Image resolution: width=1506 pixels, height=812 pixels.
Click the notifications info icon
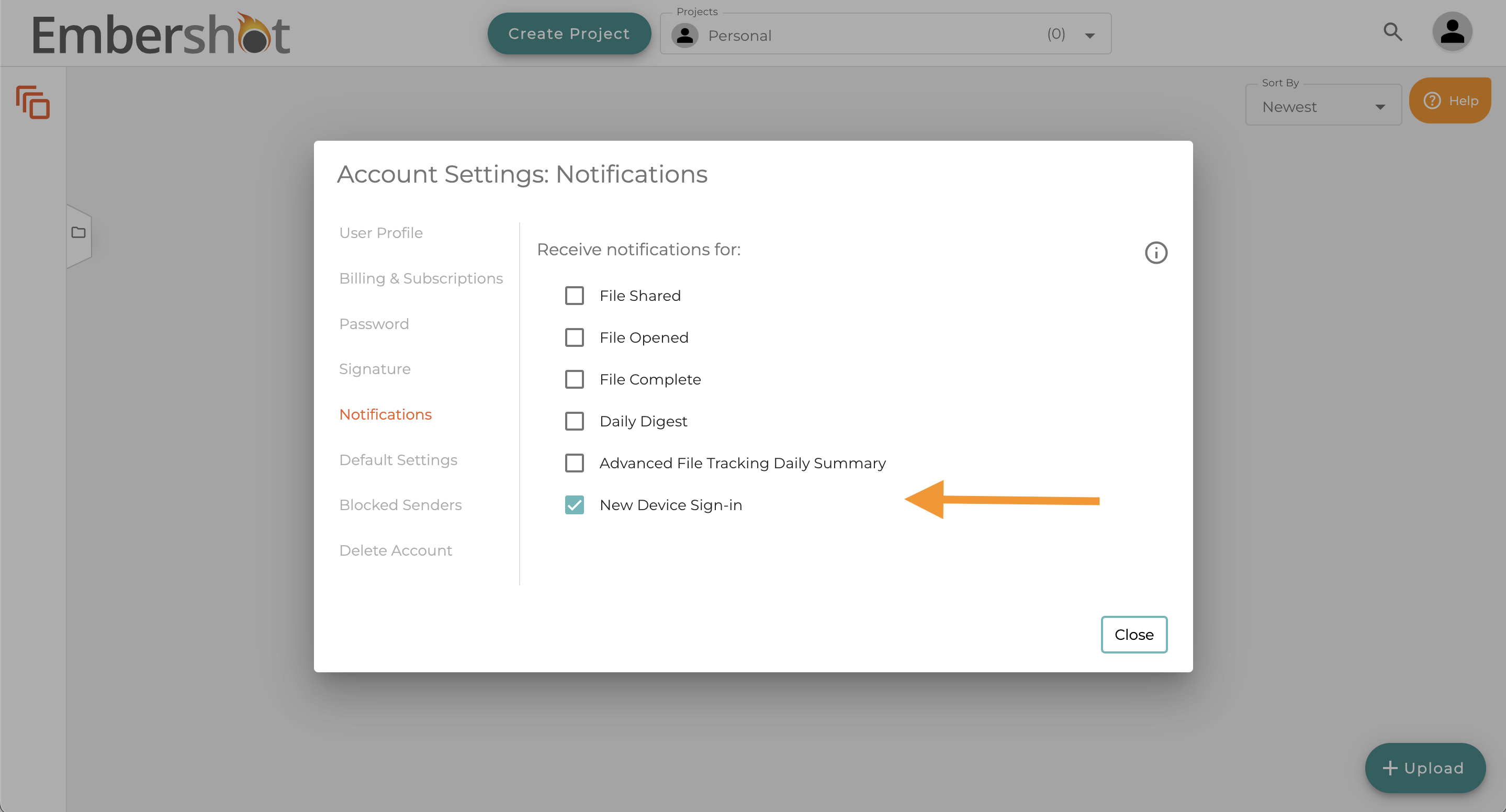(1155, 253)
